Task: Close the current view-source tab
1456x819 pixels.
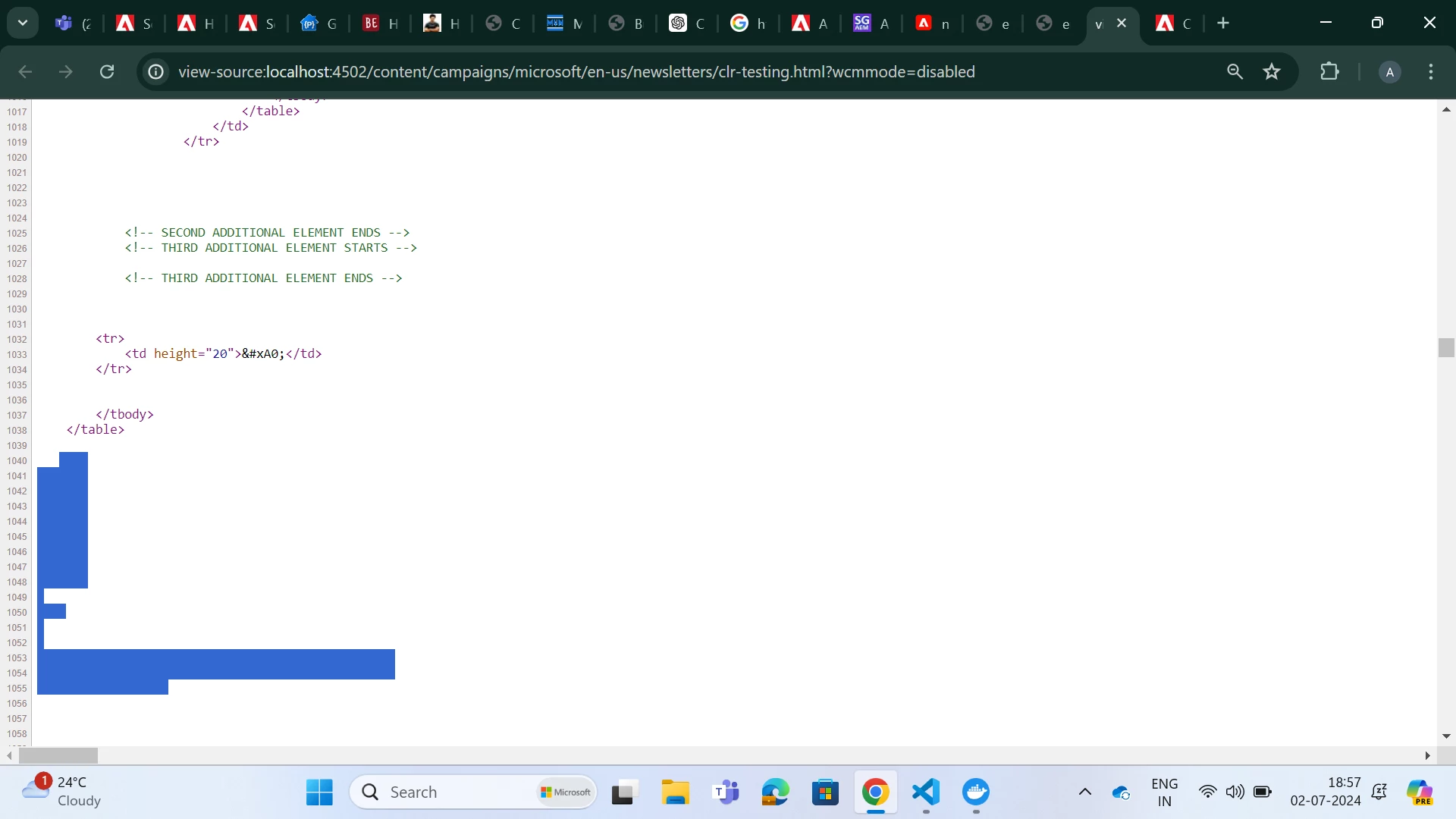Action: tap(1122, 23)
